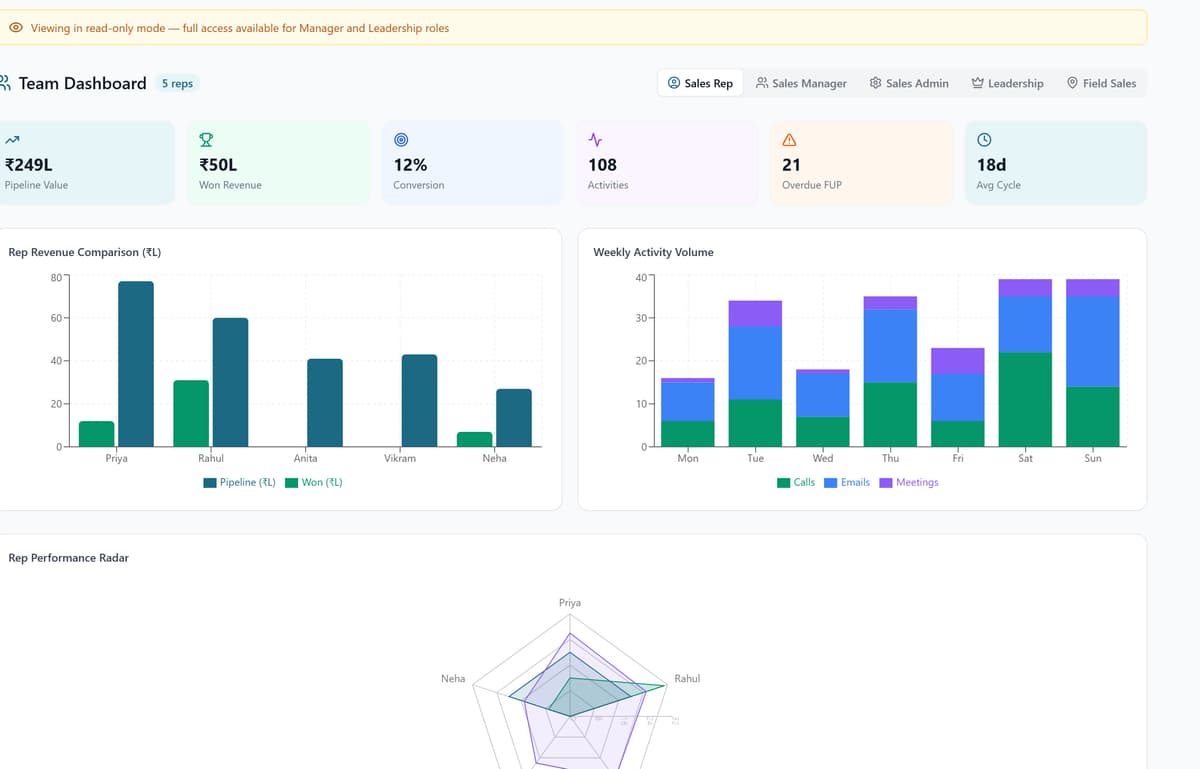Open the 108 Activities card
The width and height of the screenshot is (1200, 769).
click(x=667, y=163)
